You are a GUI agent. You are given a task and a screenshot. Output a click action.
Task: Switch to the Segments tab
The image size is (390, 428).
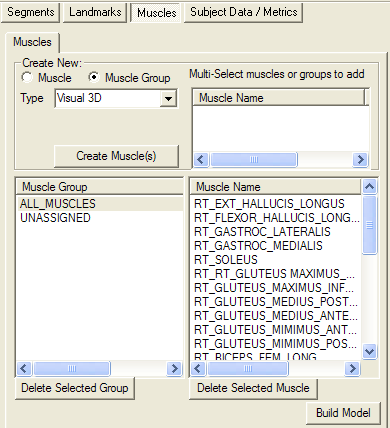tap(30, 12)
